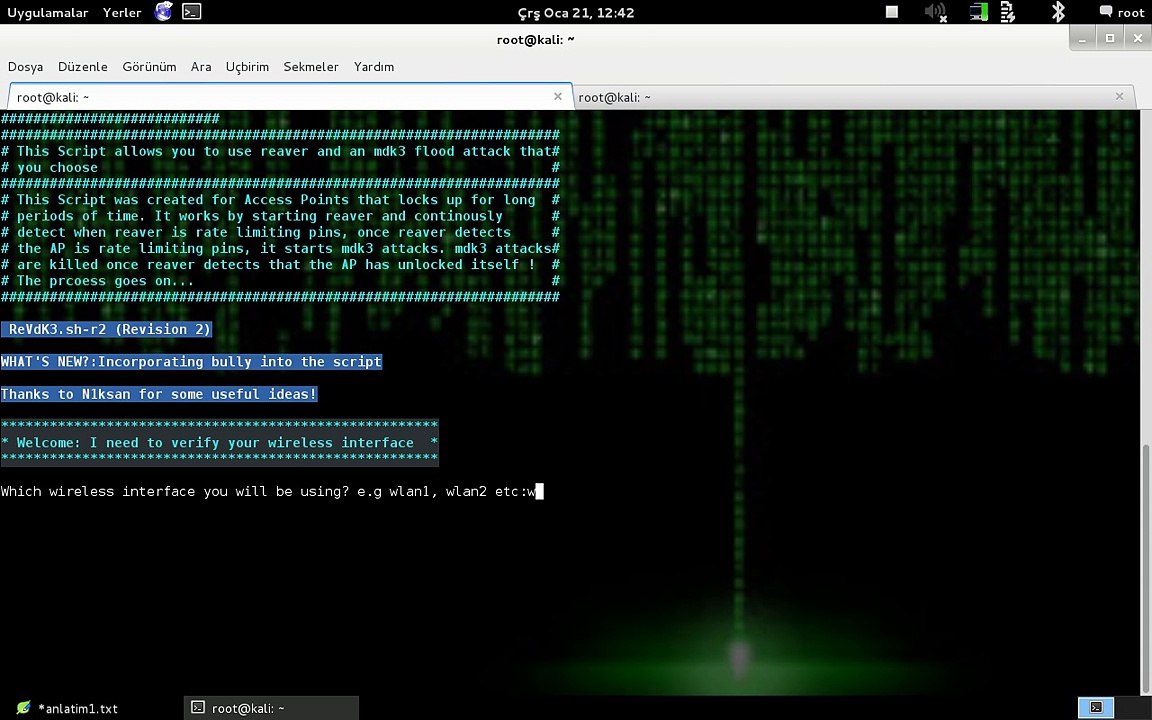1152x720 pixels.
Task: Close the second terminal tab
Action: [1119, 96]
